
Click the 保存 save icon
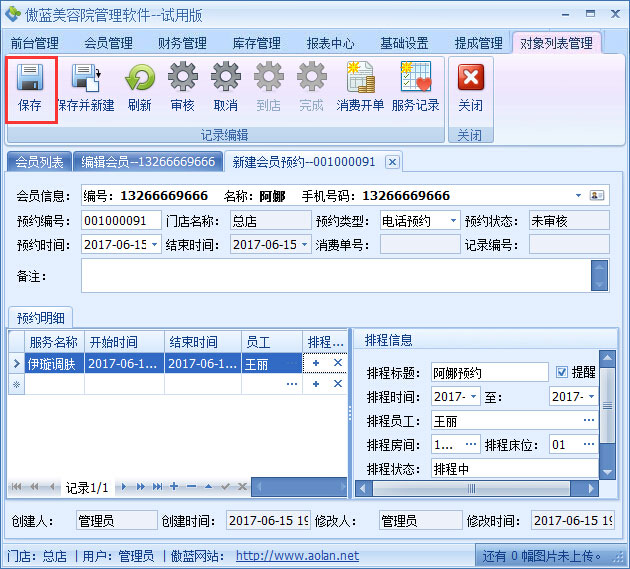point(30,88)
